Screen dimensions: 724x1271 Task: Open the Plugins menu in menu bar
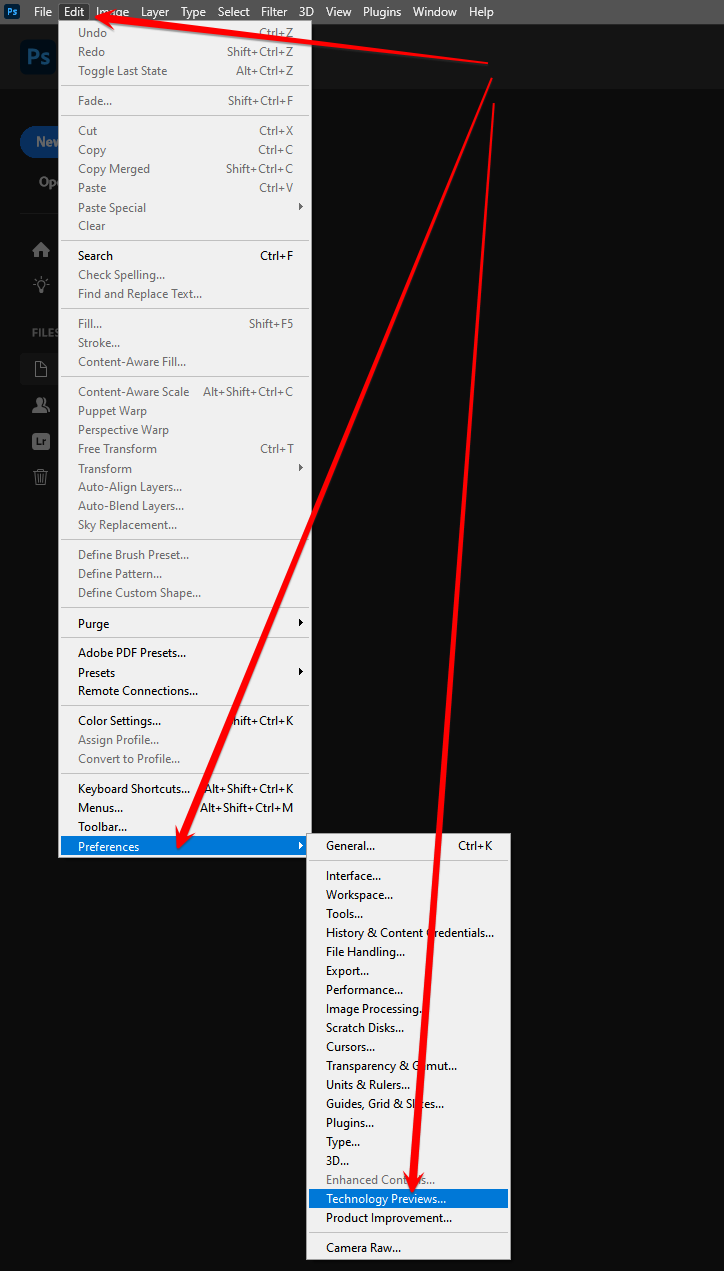(x=382, y=12)
